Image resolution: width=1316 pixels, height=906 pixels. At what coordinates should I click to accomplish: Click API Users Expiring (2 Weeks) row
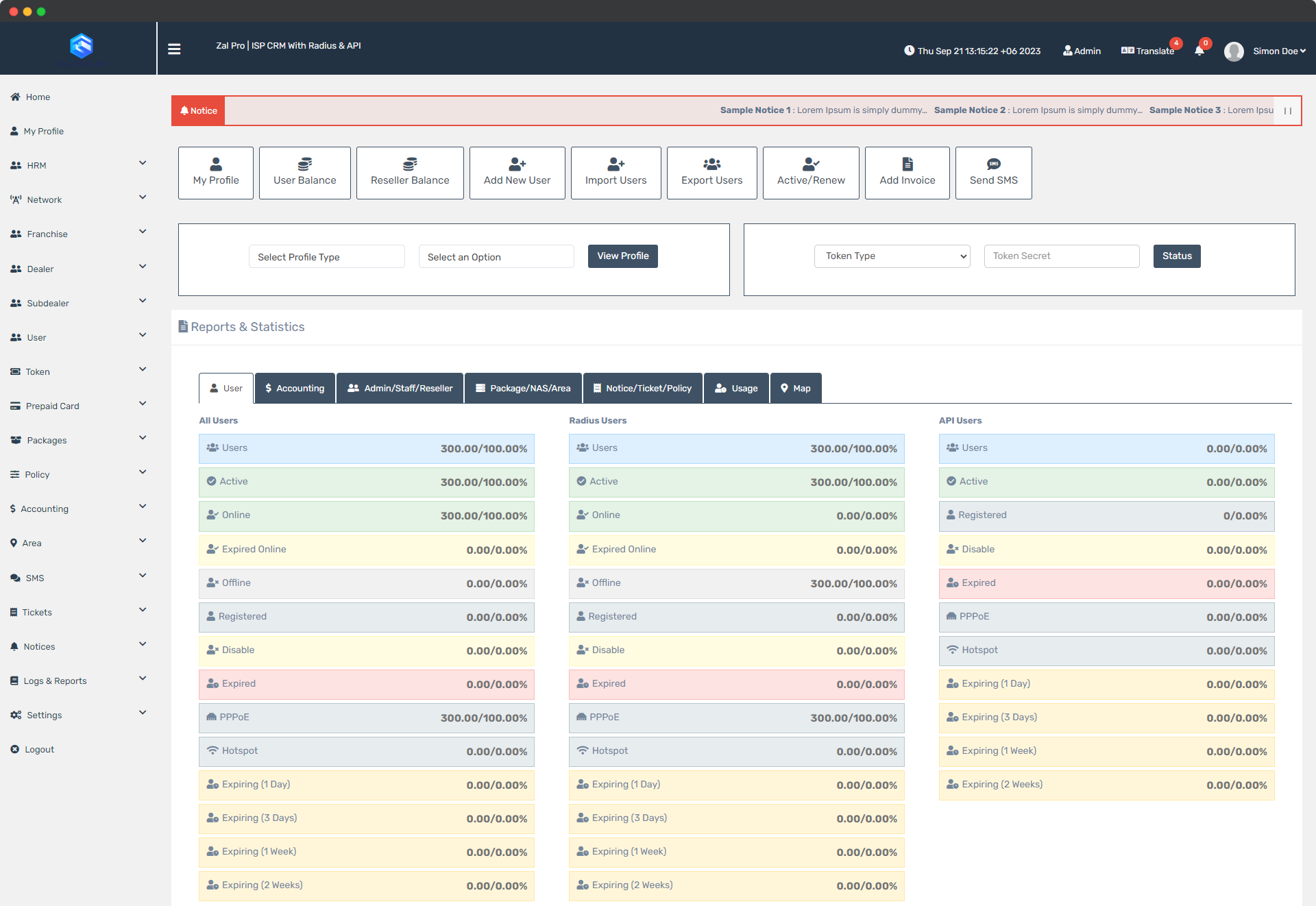1106,785
